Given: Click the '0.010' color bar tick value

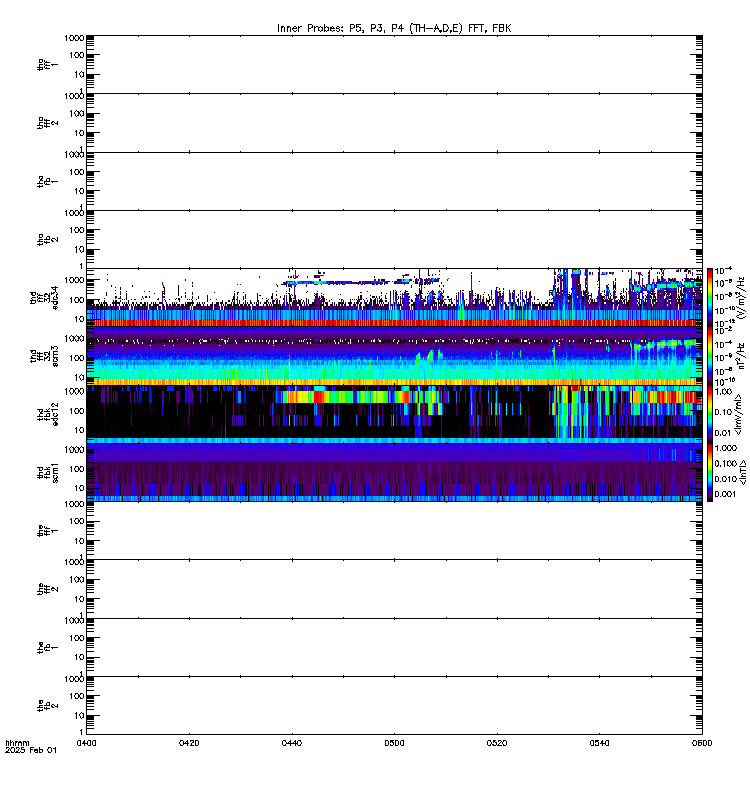Looking at the screenshot, I should tap(726, 479).
